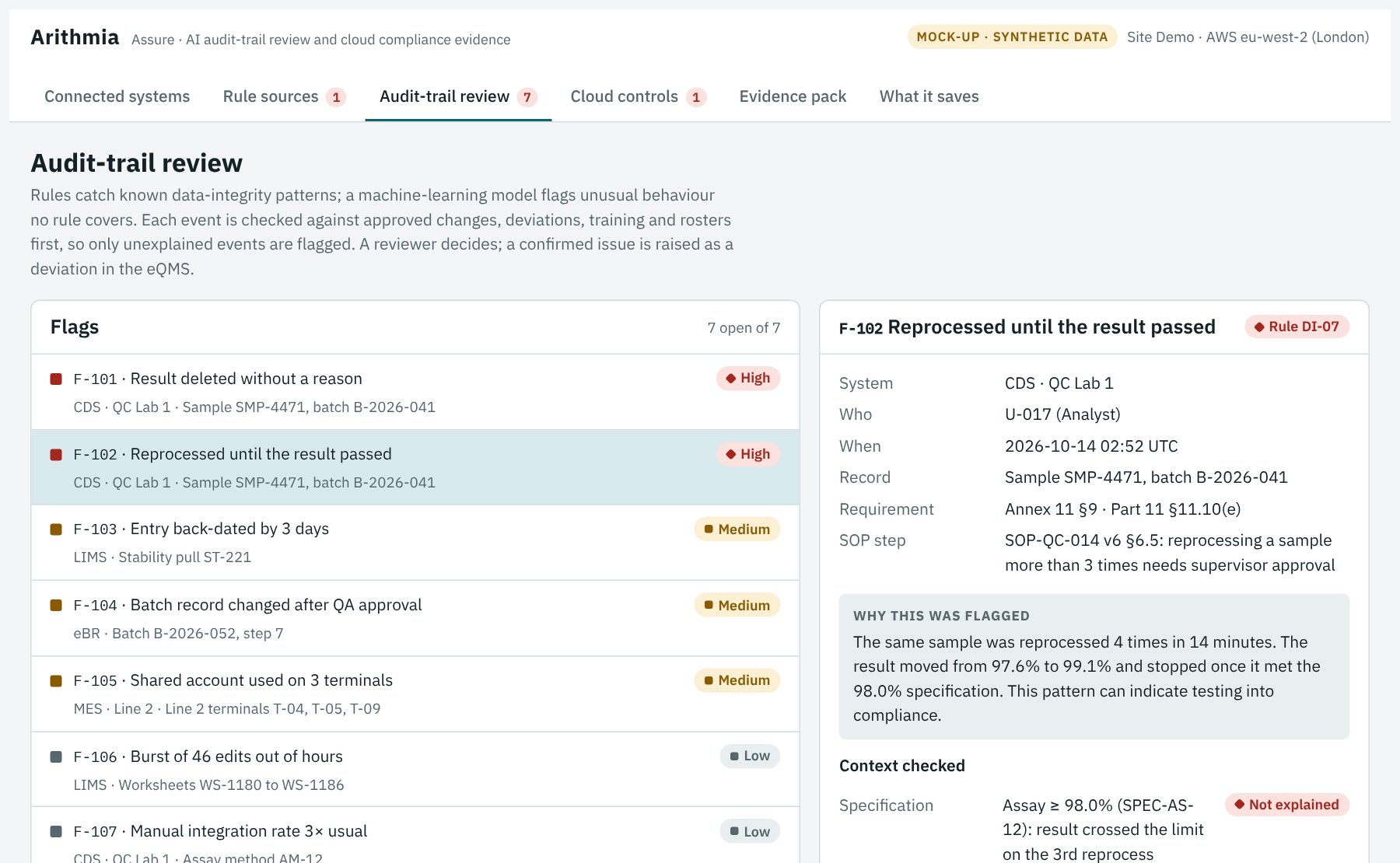Click the High badge on flag F-101
Viewport: 1400px width, 863px height.
point(747,378)
